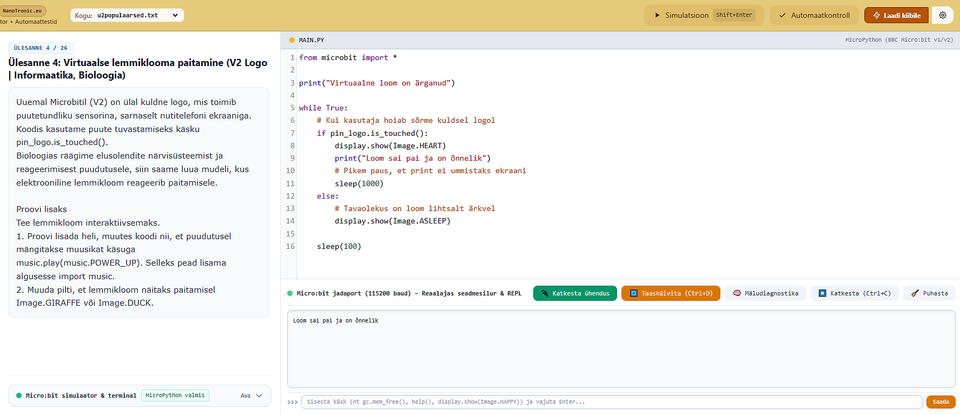Image resolution: width=960 pixels, height=415 pixels.
Task: Click the '# Tavaolekus on loom' comment line
Action: pyautogui.click(x=414, y=209)
